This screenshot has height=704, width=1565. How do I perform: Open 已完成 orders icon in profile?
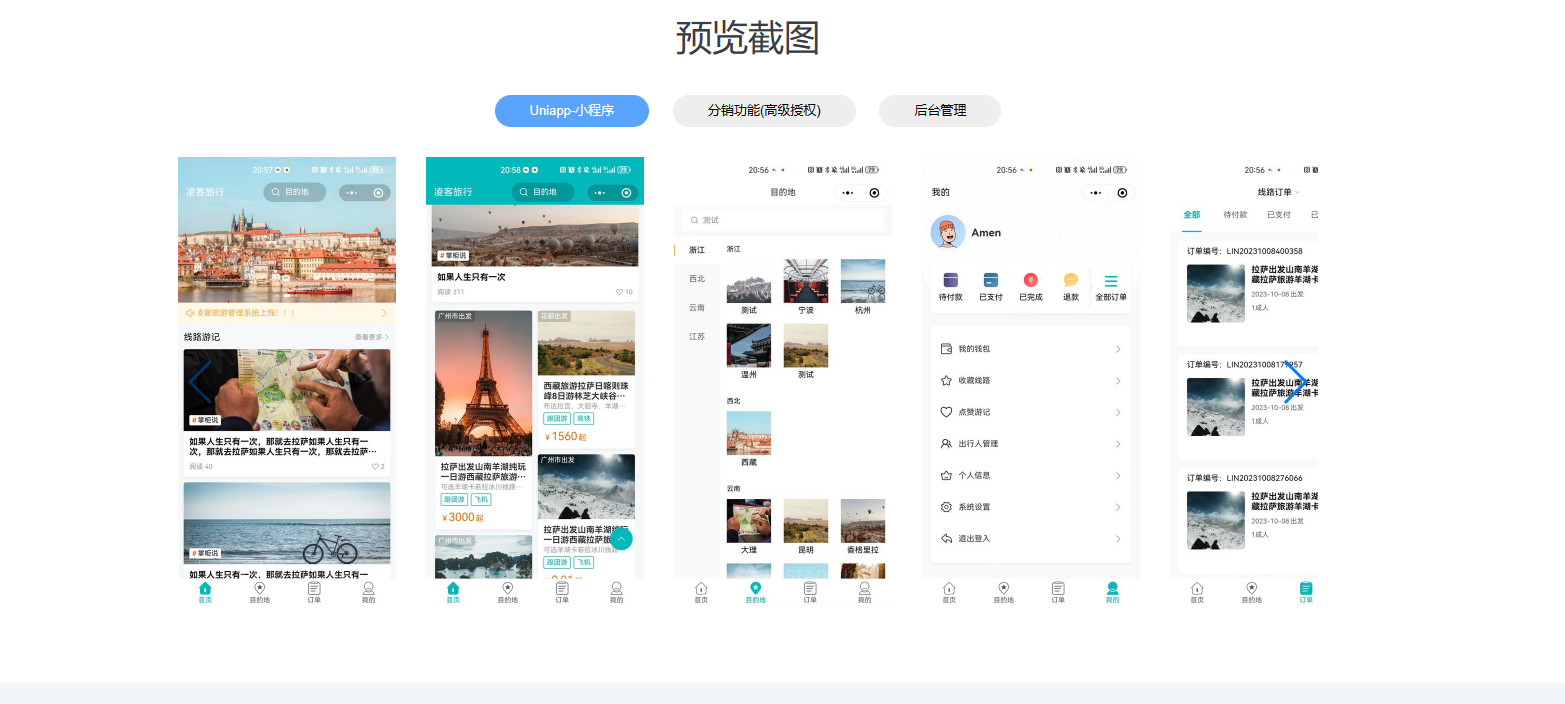tap(1031, 281)
